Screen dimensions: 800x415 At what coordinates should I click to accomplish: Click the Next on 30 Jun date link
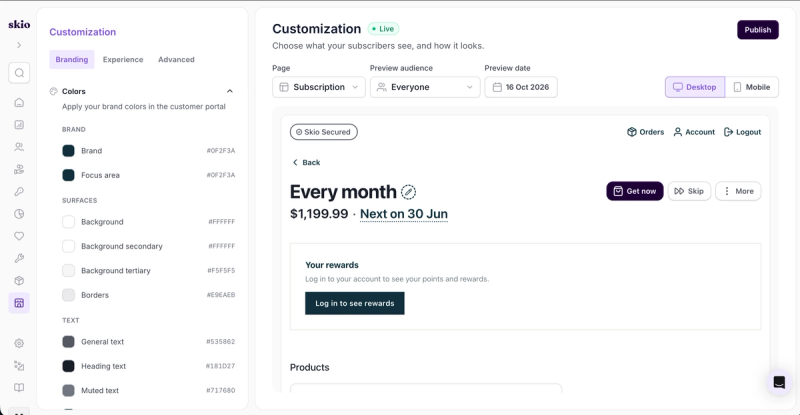pyautogui.click(x=404, y=214)
